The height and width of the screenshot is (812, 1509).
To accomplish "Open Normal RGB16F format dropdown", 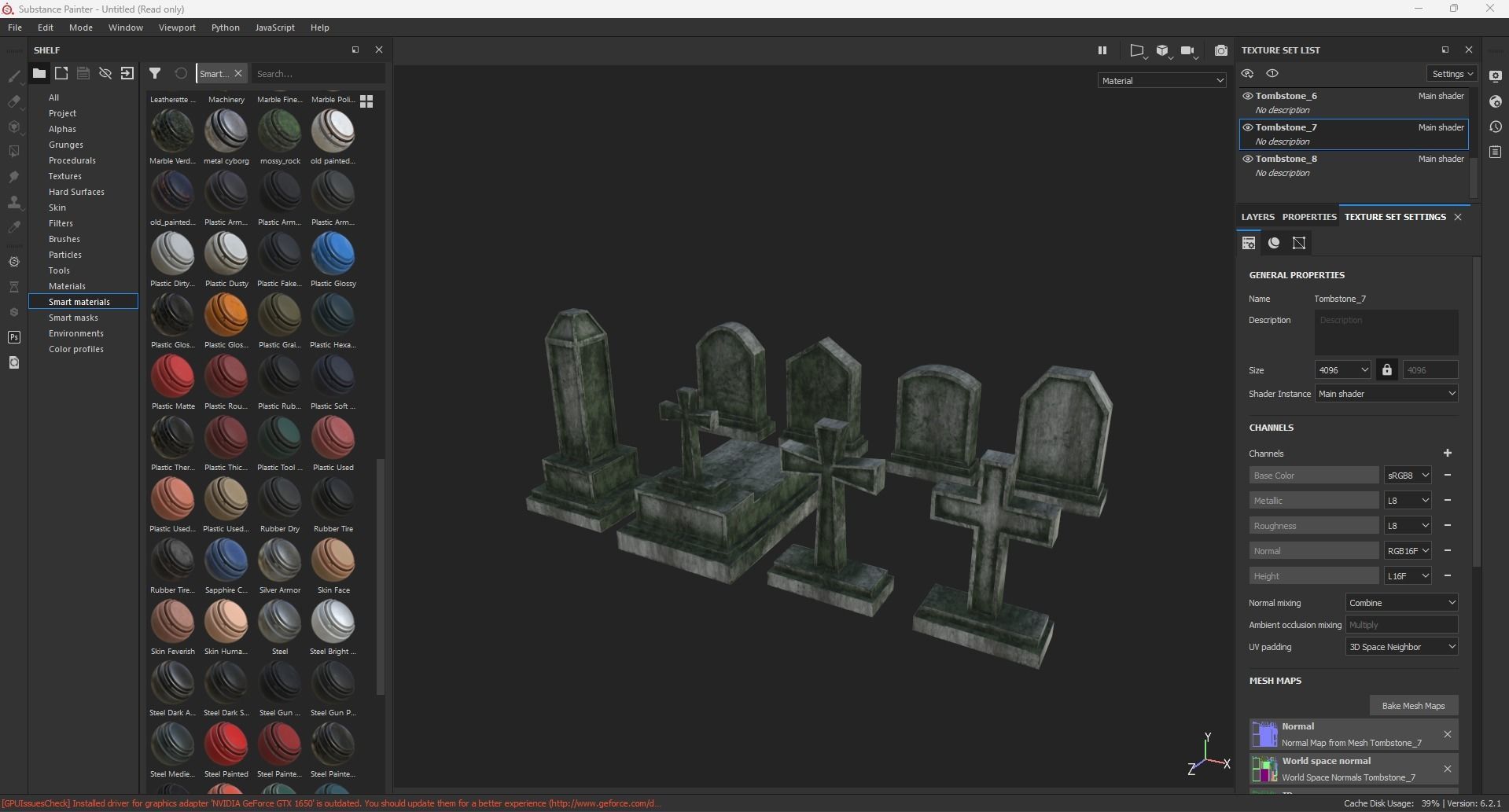I will point(1408,551).
